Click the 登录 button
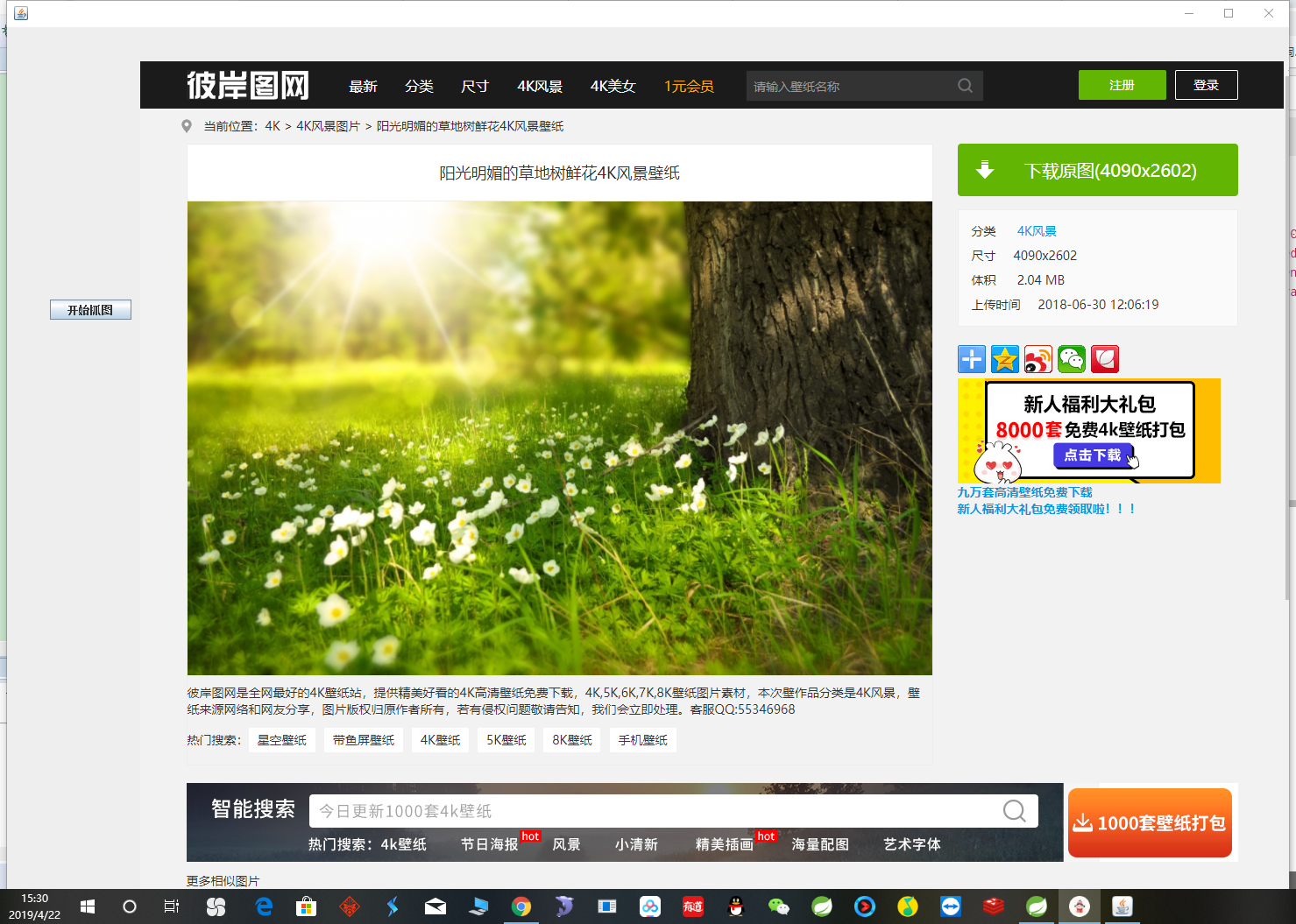 [1207, 85]
